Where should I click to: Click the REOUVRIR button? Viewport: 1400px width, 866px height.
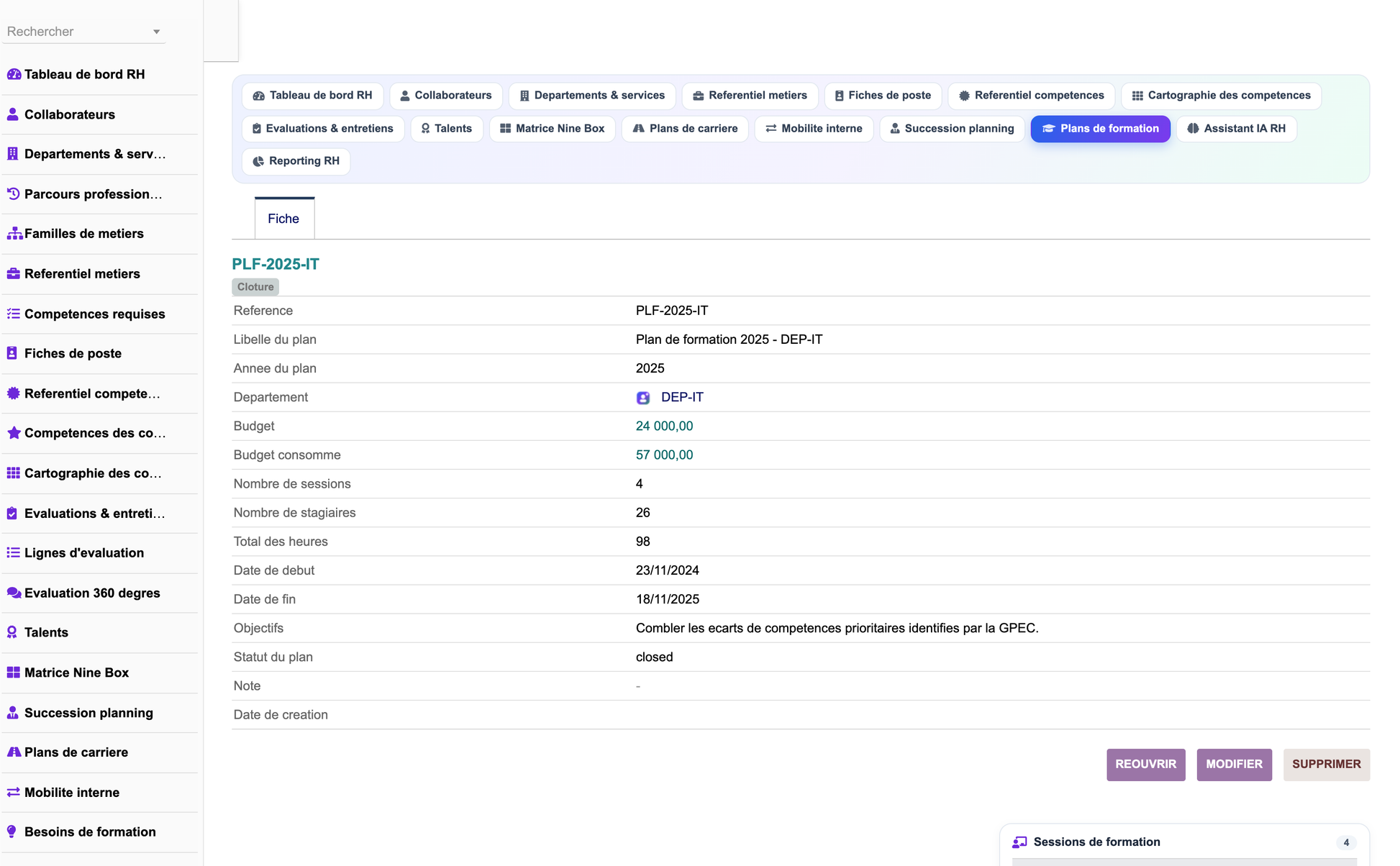click(1145, 765)
